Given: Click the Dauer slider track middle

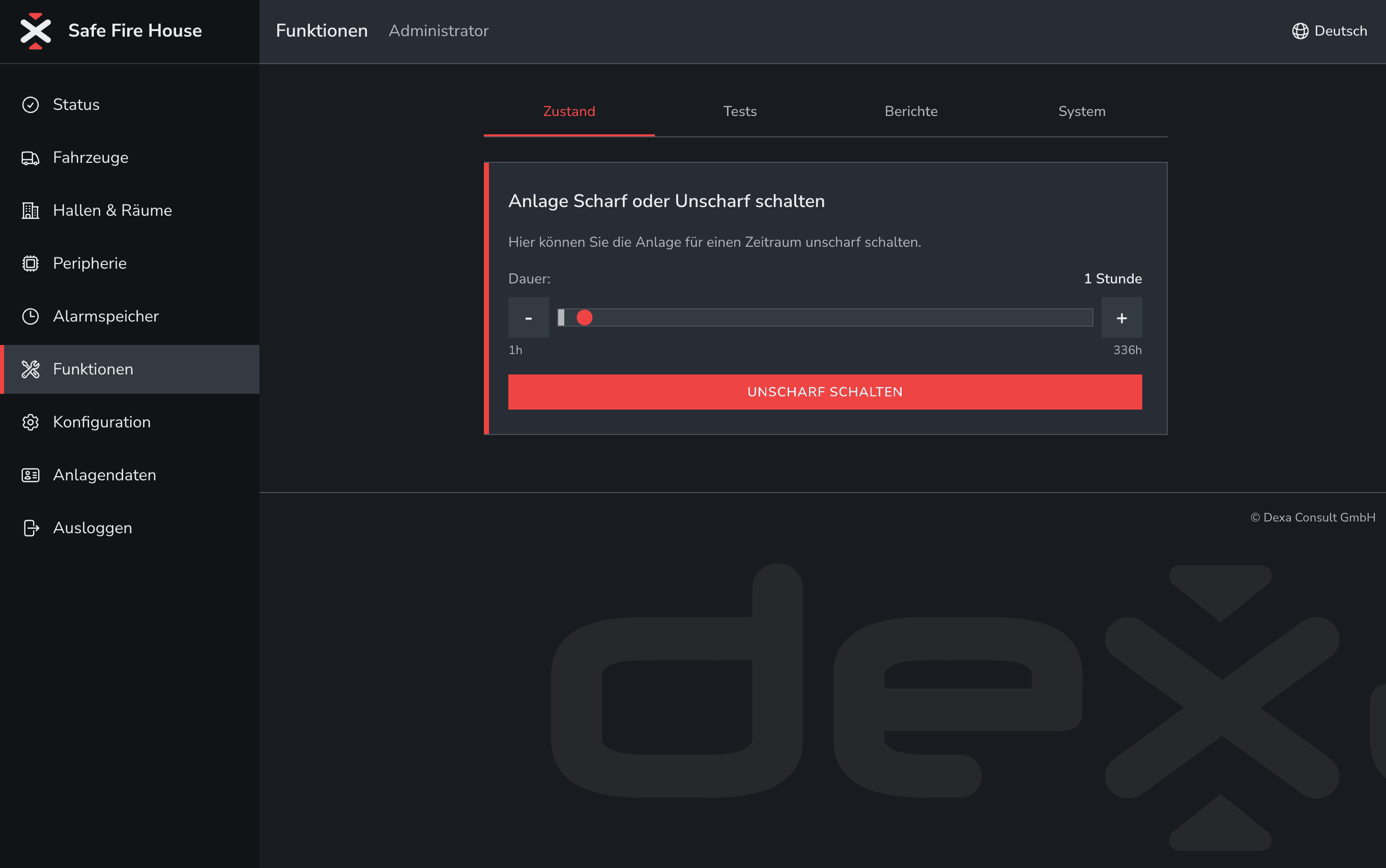Looking at the screenshot, I should click(825, 317).
